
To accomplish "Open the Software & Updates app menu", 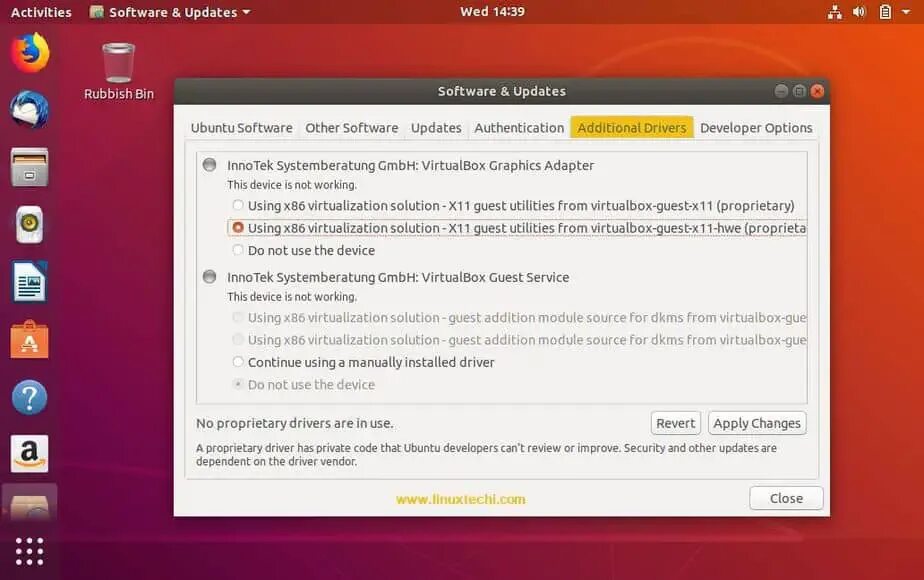I will 170,12.
